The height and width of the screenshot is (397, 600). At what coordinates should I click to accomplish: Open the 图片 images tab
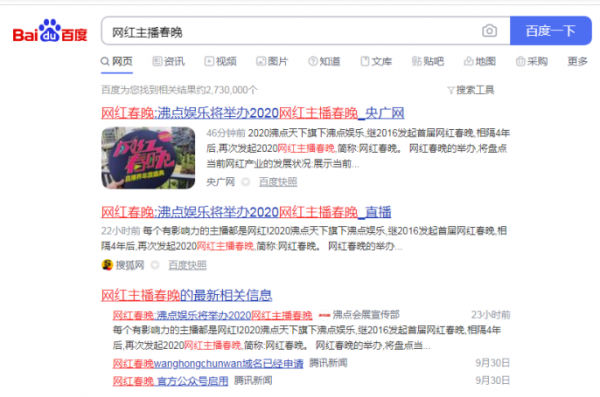tap(272, 61)
